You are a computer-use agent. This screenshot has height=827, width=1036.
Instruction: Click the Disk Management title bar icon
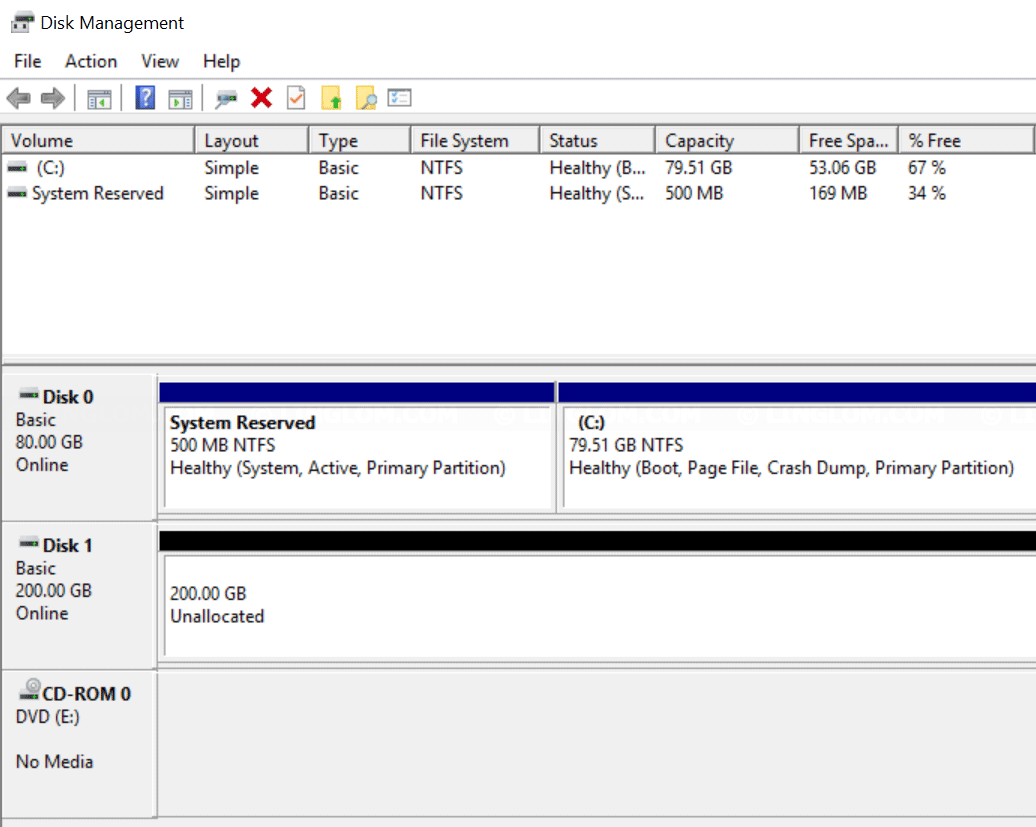pyautogui.click(x=22, y=22)
